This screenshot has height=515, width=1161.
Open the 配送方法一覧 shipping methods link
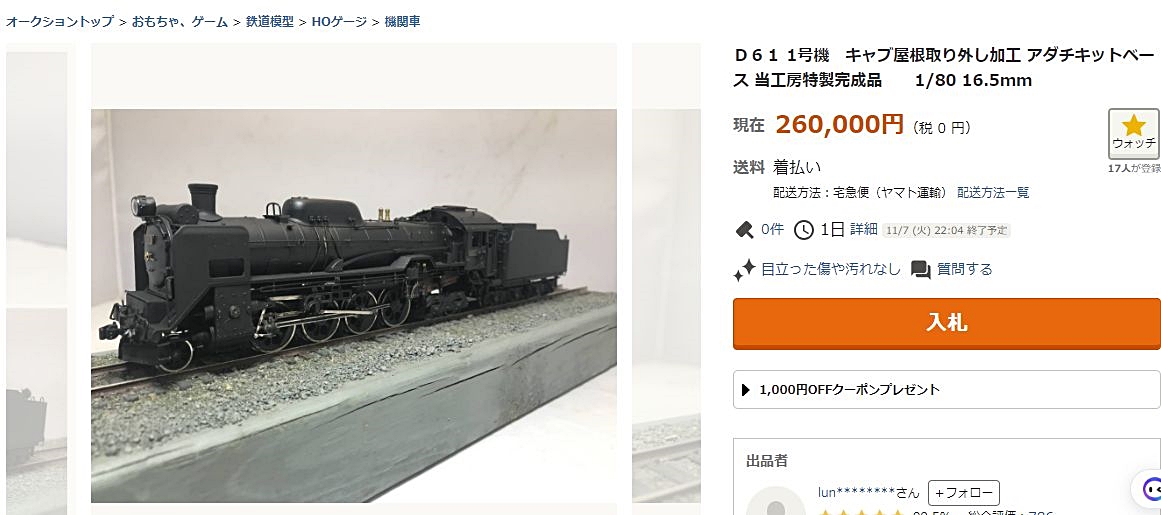(x=993, y=192)
